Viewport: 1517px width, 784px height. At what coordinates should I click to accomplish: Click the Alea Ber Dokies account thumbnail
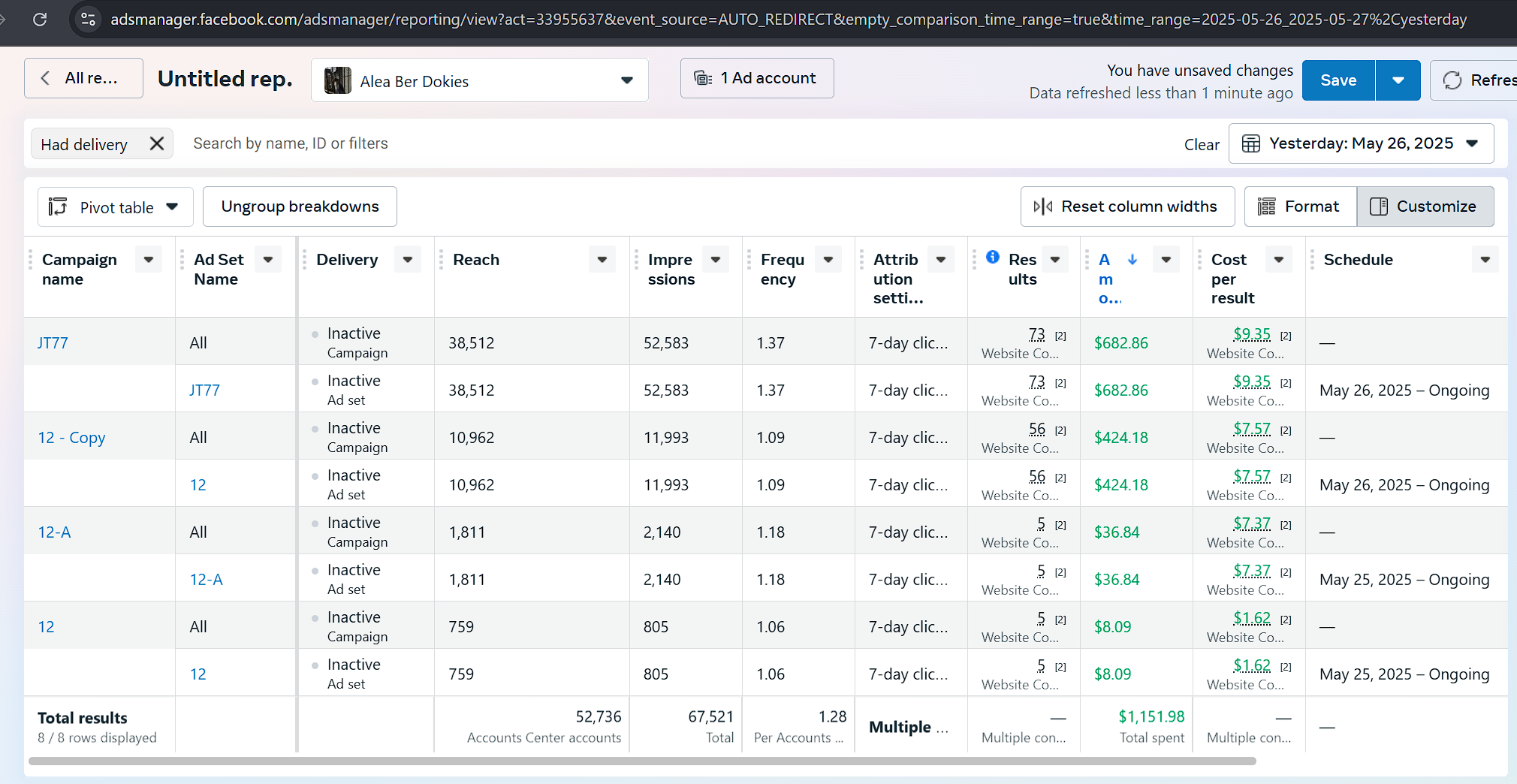coord(338,80)
